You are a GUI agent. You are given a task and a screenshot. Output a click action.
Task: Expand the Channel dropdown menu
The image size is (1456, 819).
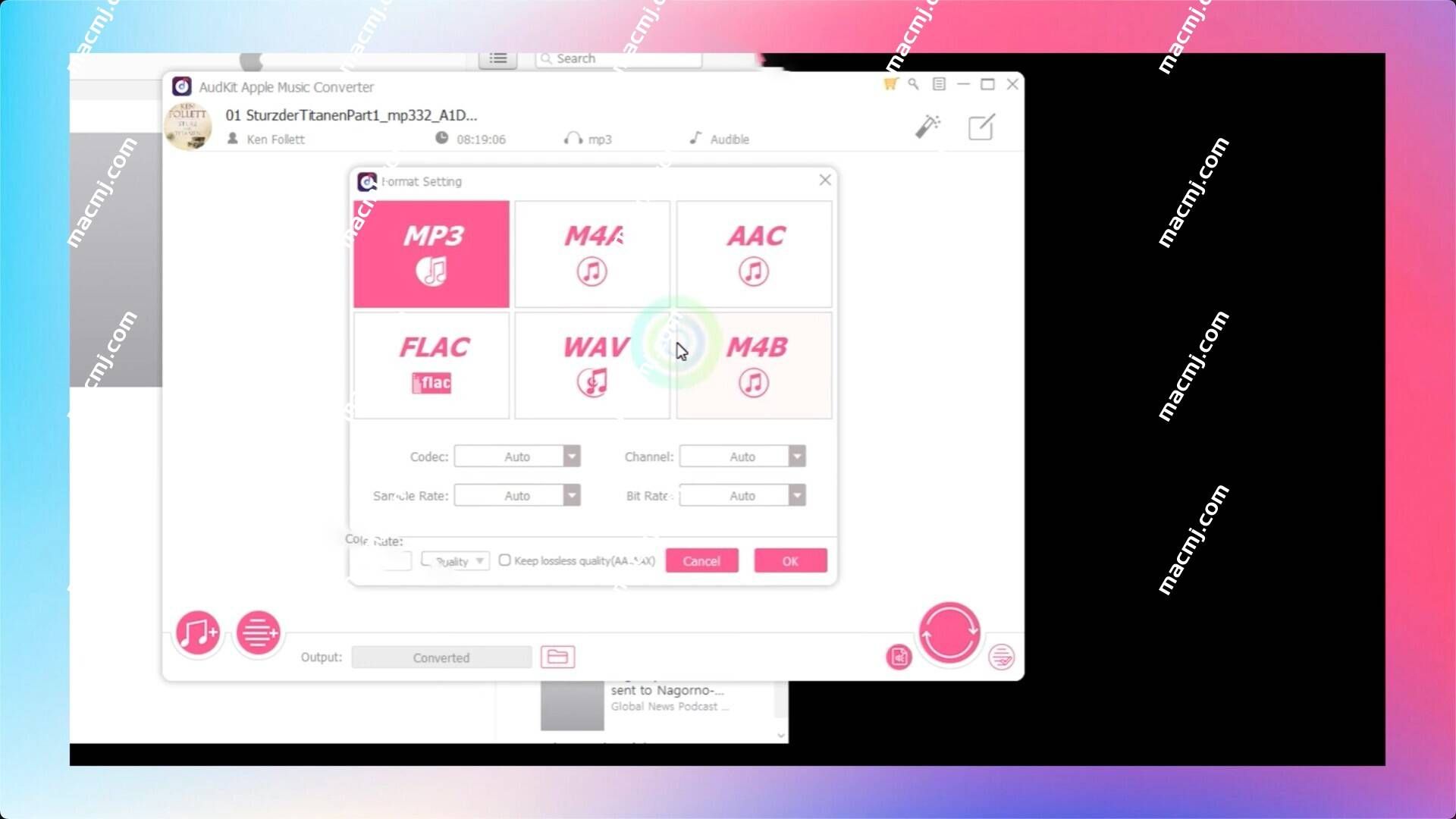point(797,456)
